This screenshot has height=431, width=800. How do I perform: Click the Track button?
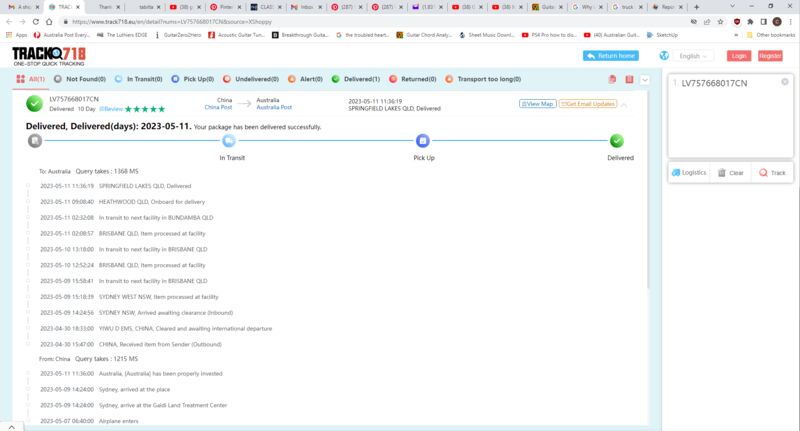tap(772, 172)
